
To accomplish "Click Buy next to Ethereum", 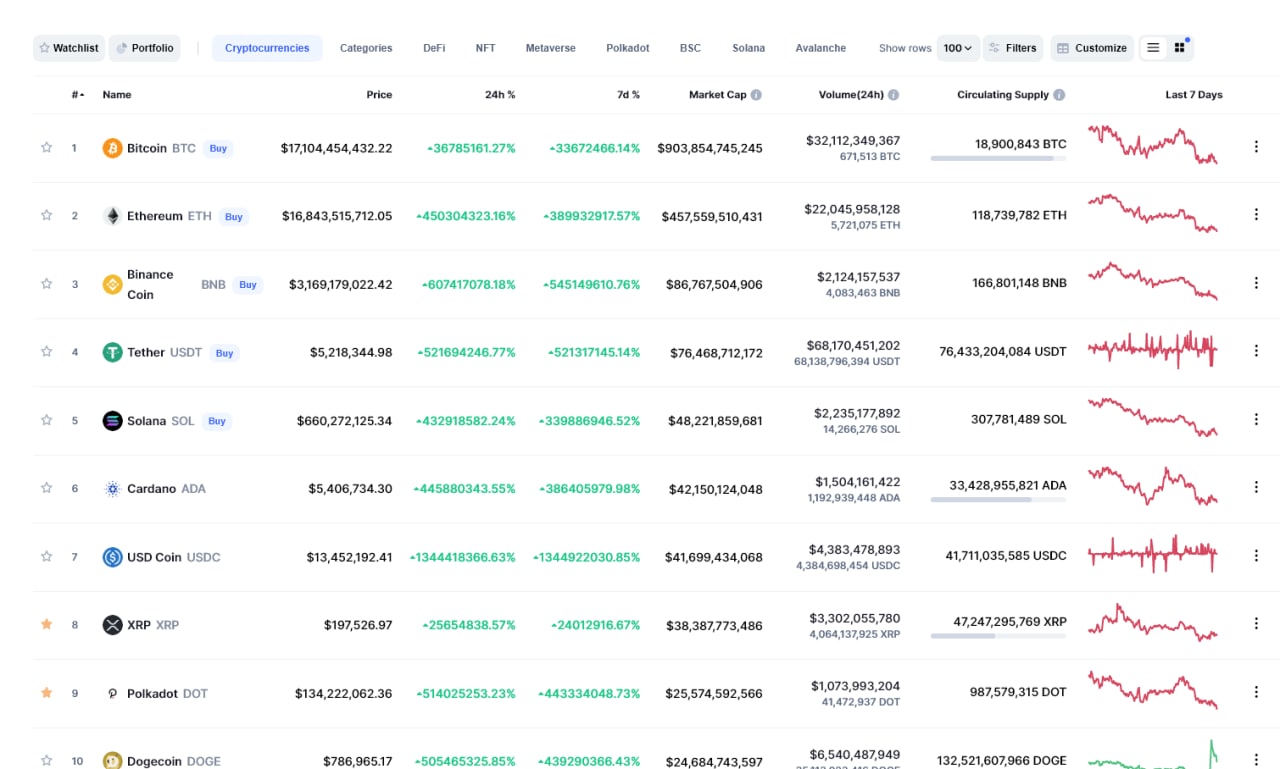I will (x=233, y=216).
